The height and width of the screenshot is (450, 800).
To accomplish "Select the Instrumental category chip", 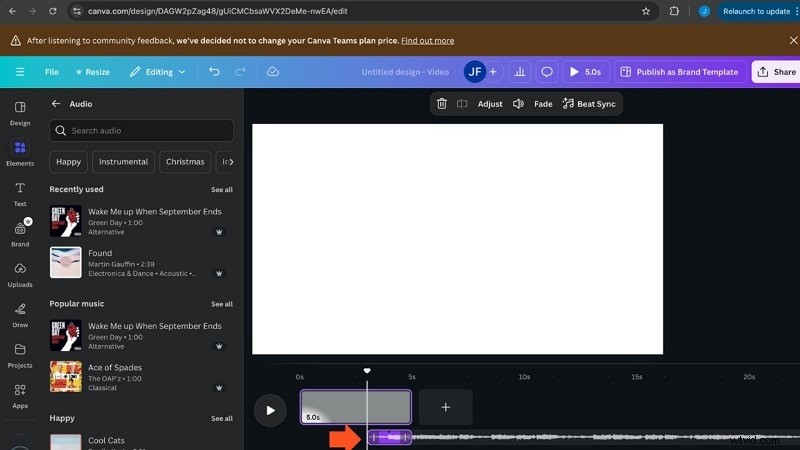I will [x=124, y=161].
